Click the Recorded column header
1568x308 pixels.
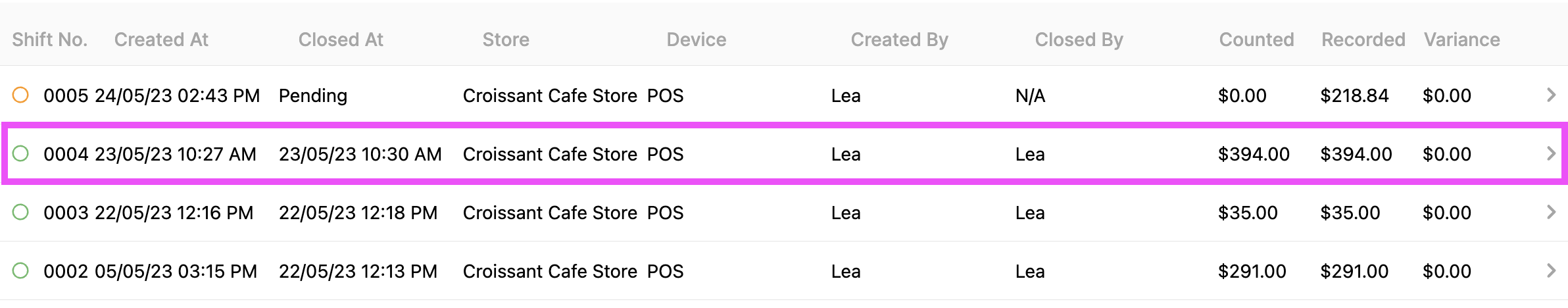pos(1363,39)
